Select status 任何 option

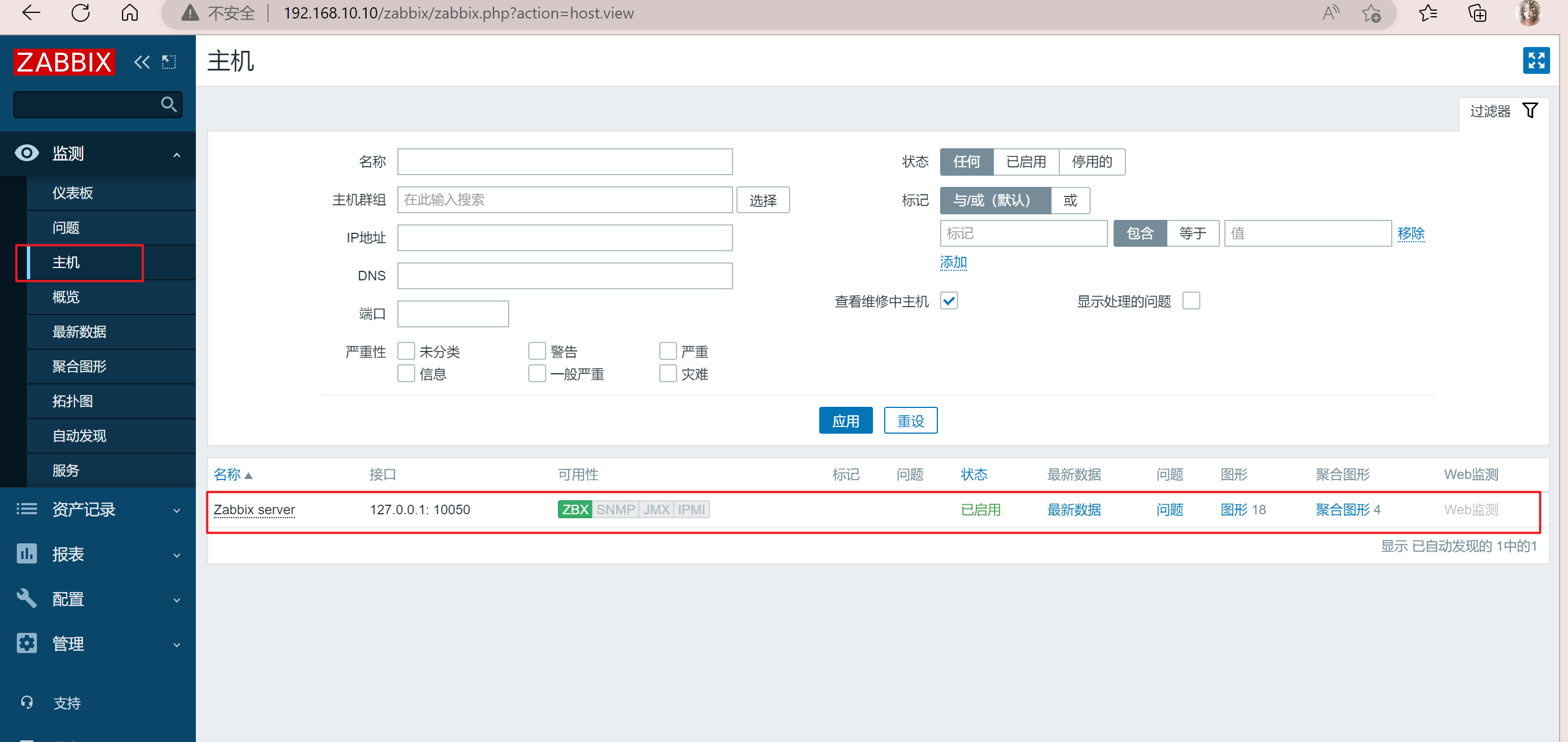point(966,162)
